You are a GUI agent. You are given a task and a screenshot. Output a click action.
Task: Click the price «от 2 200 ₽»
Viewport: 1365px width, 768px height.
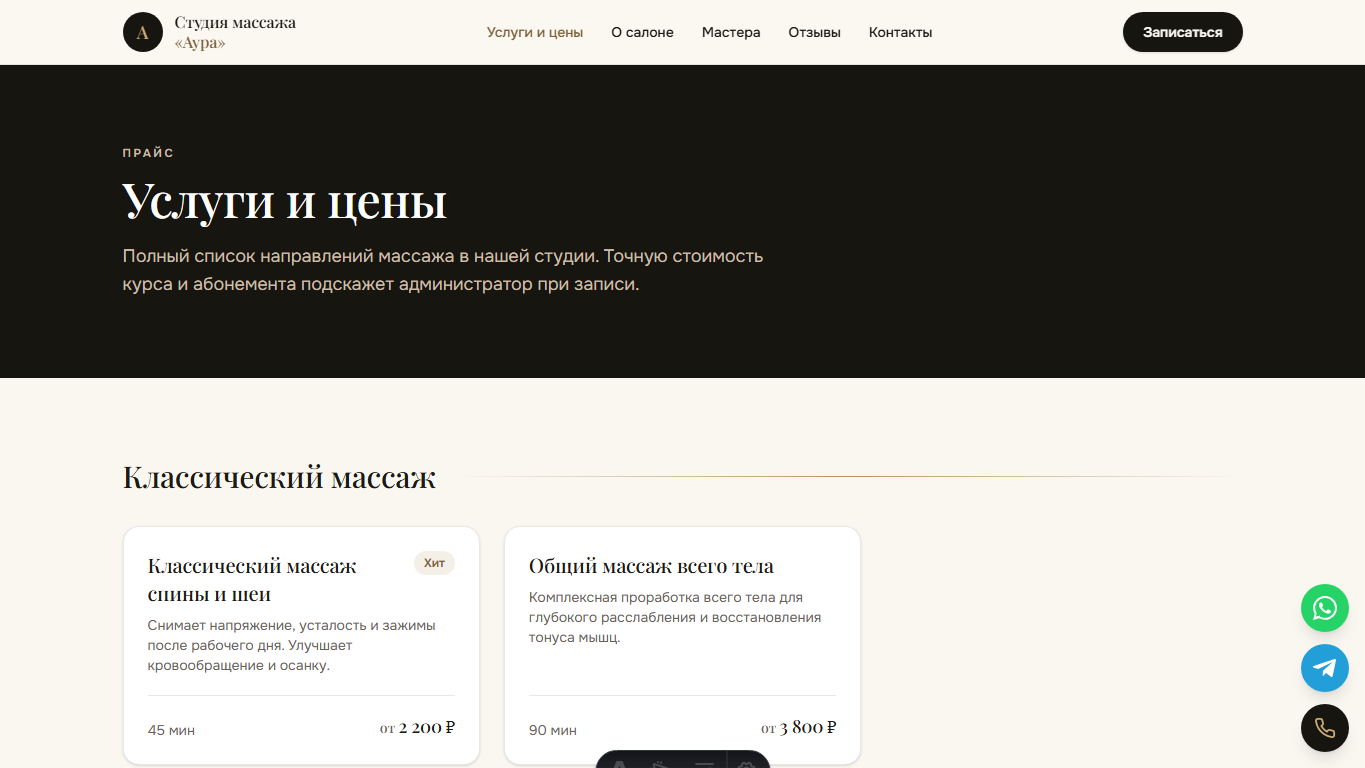(417, 728)
